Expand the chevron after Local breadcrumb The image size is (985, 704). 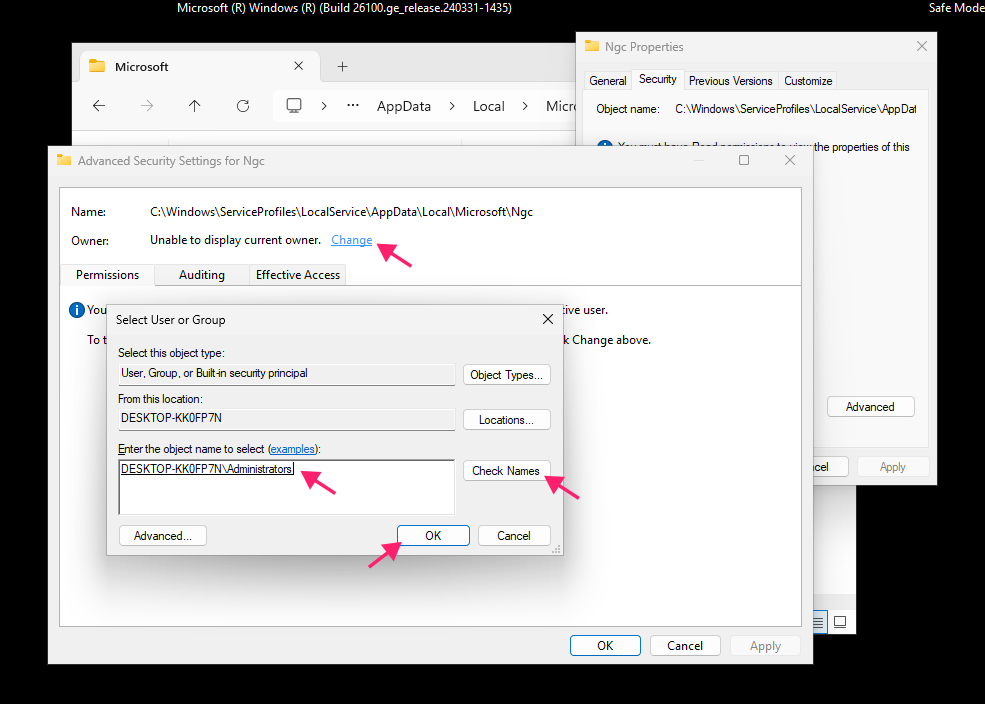525,106
